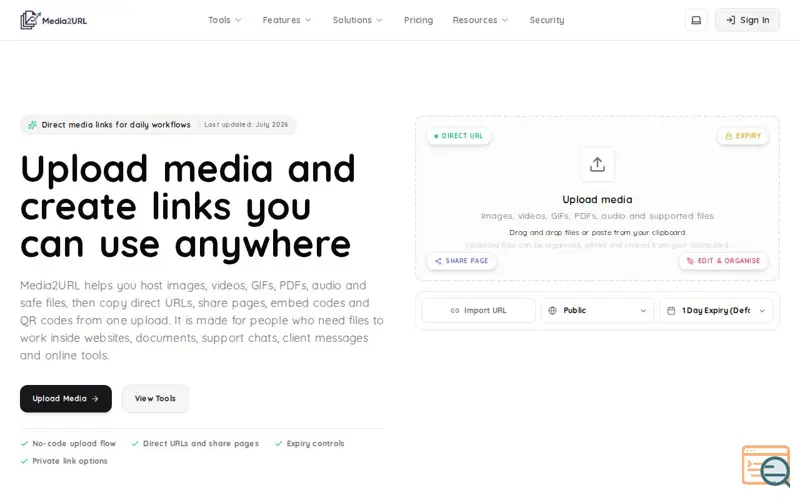Open the Tools menu
This screenshot has width=800, height=500.
coord(224,20)
